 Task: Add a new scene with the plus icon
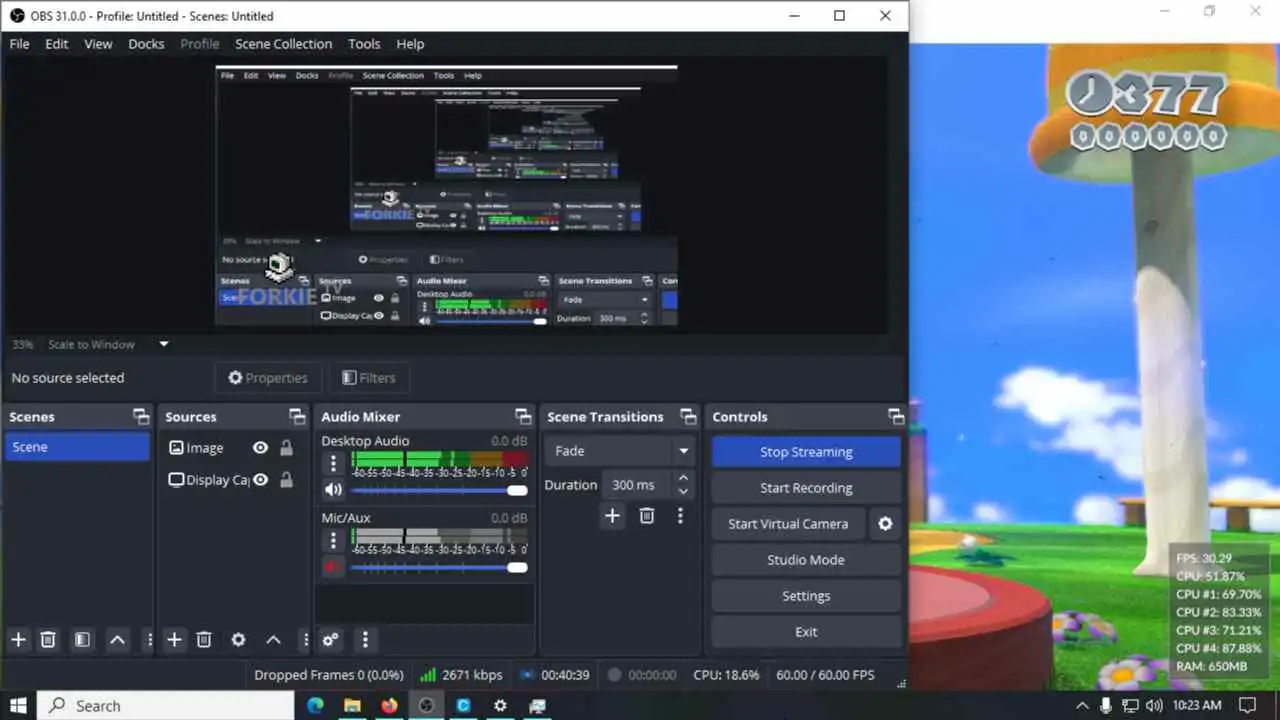(17, 640)
